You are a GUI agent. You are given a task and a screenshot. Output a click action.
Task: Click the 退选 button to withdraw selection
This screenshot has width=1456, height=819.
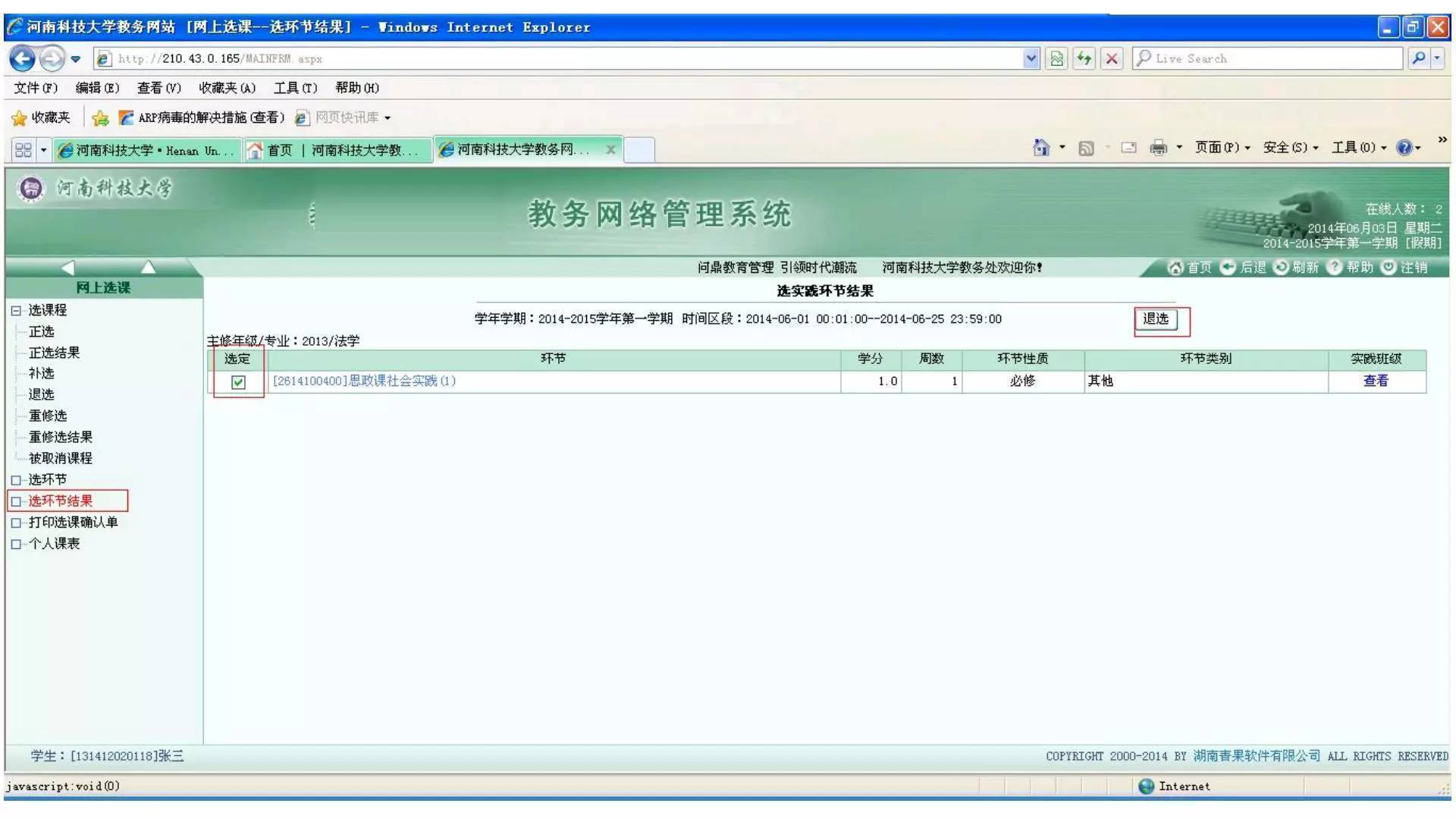1156,319
